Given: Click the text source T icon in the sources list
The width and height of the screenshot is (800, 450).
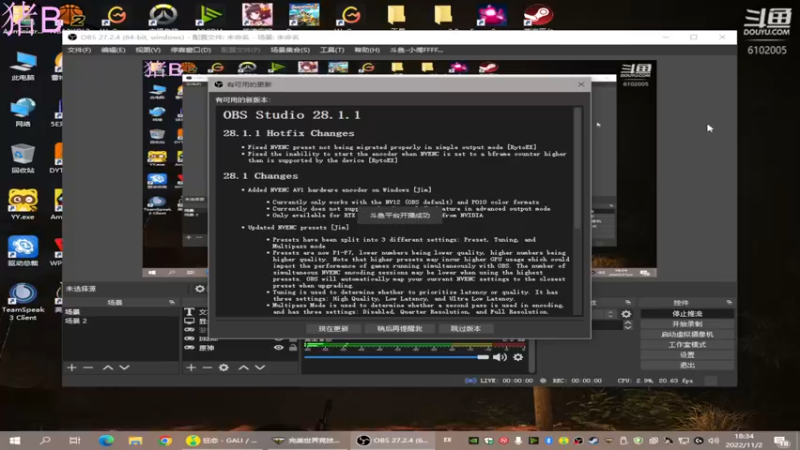Looking at the screenshot, I should pyautogui.click(x=189, y=312).
